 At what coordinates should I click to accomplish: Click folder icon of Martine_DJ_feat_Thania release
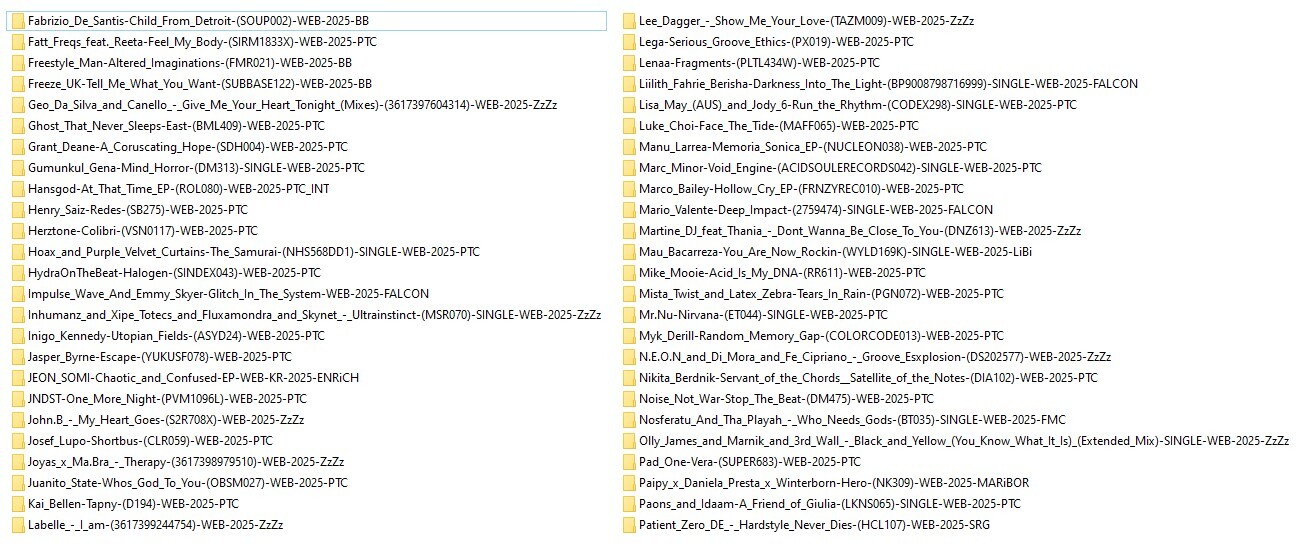coord(628,231)
